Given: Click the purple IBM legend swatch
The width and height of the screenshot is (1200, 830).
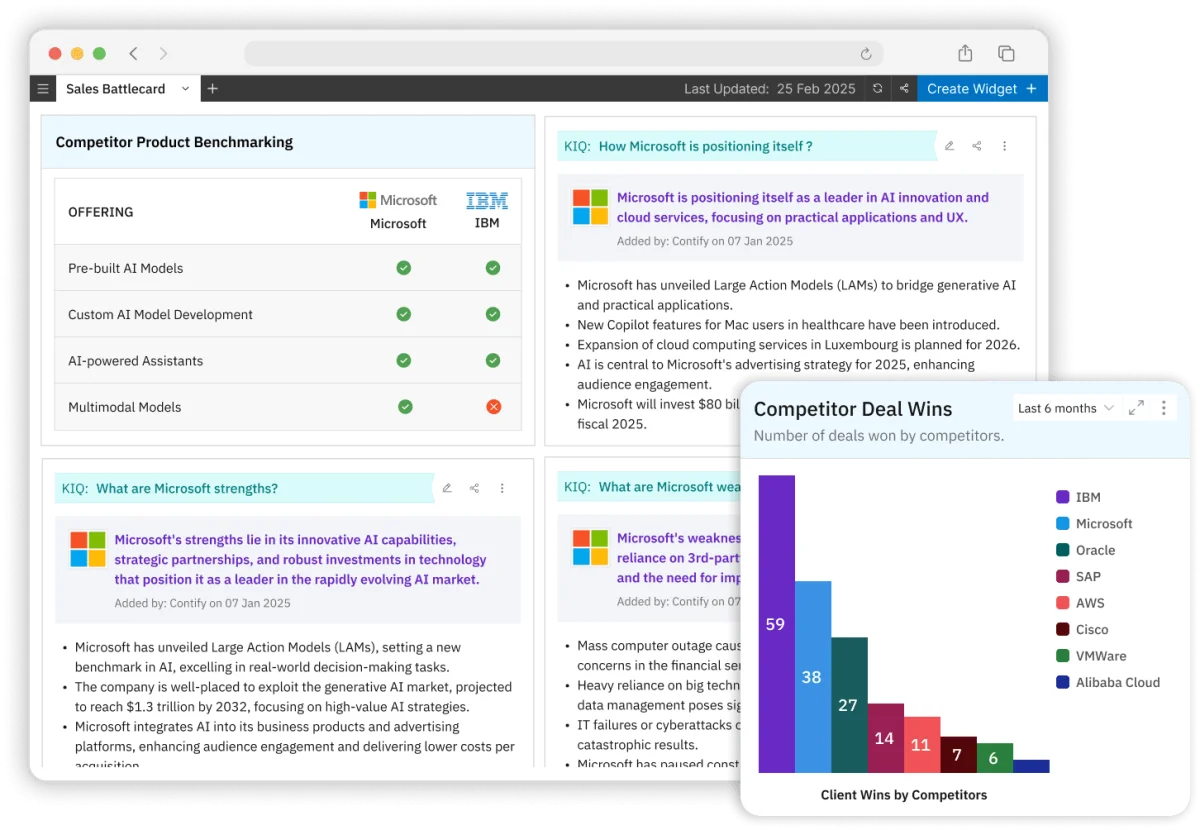Looking at the screenshot, I should [1062, 497].
